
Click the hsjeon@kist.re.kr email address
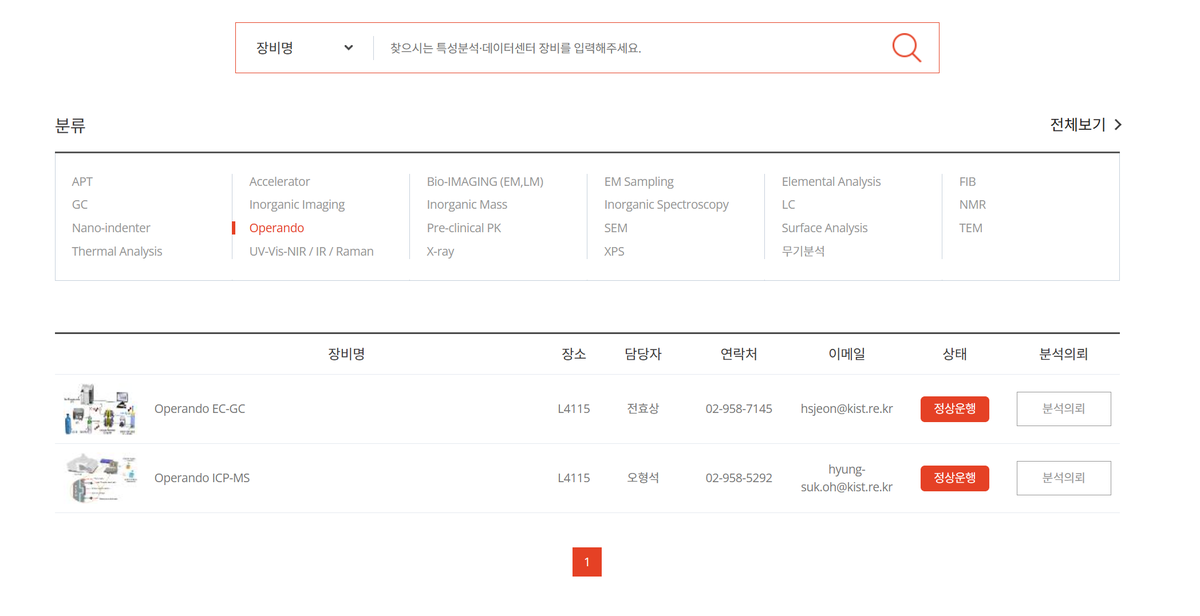(x=846, y=409)
